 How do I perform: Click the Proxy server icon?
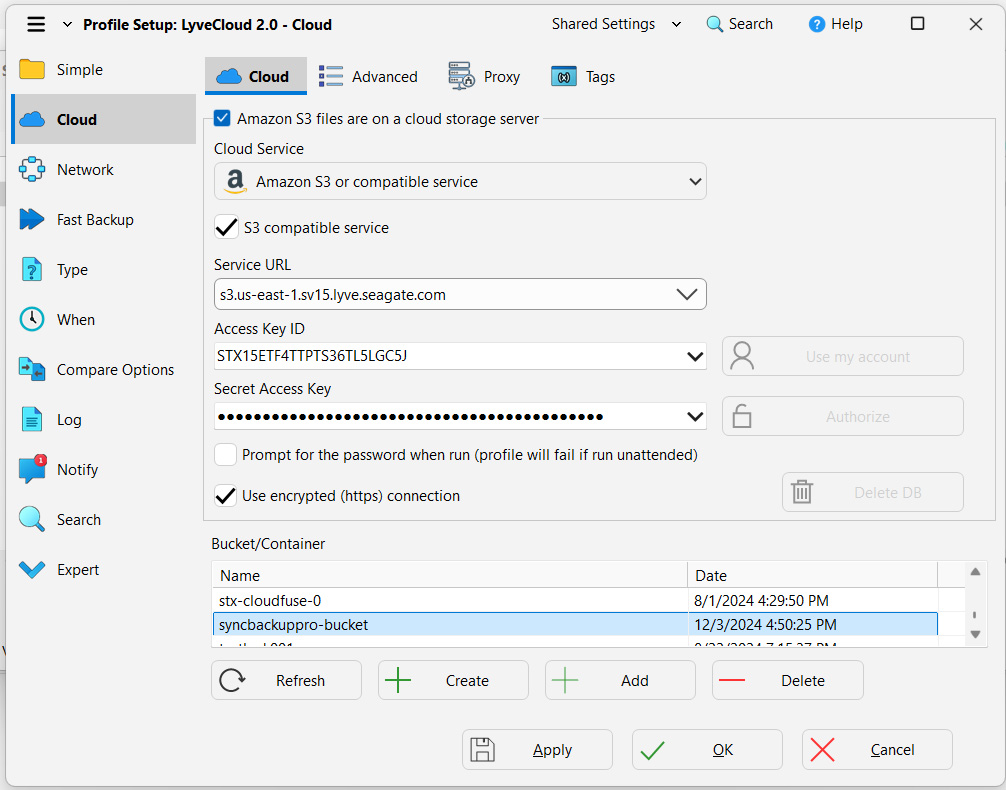[461, 76]
